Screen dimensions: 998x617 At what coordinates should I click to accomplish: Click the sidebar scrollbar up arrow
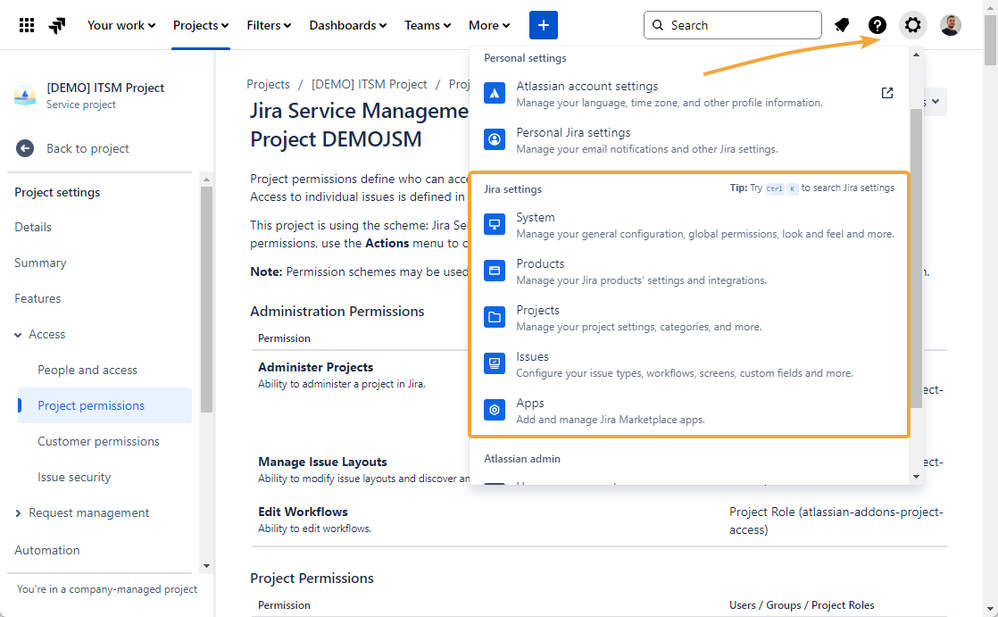tap(206, 180)
